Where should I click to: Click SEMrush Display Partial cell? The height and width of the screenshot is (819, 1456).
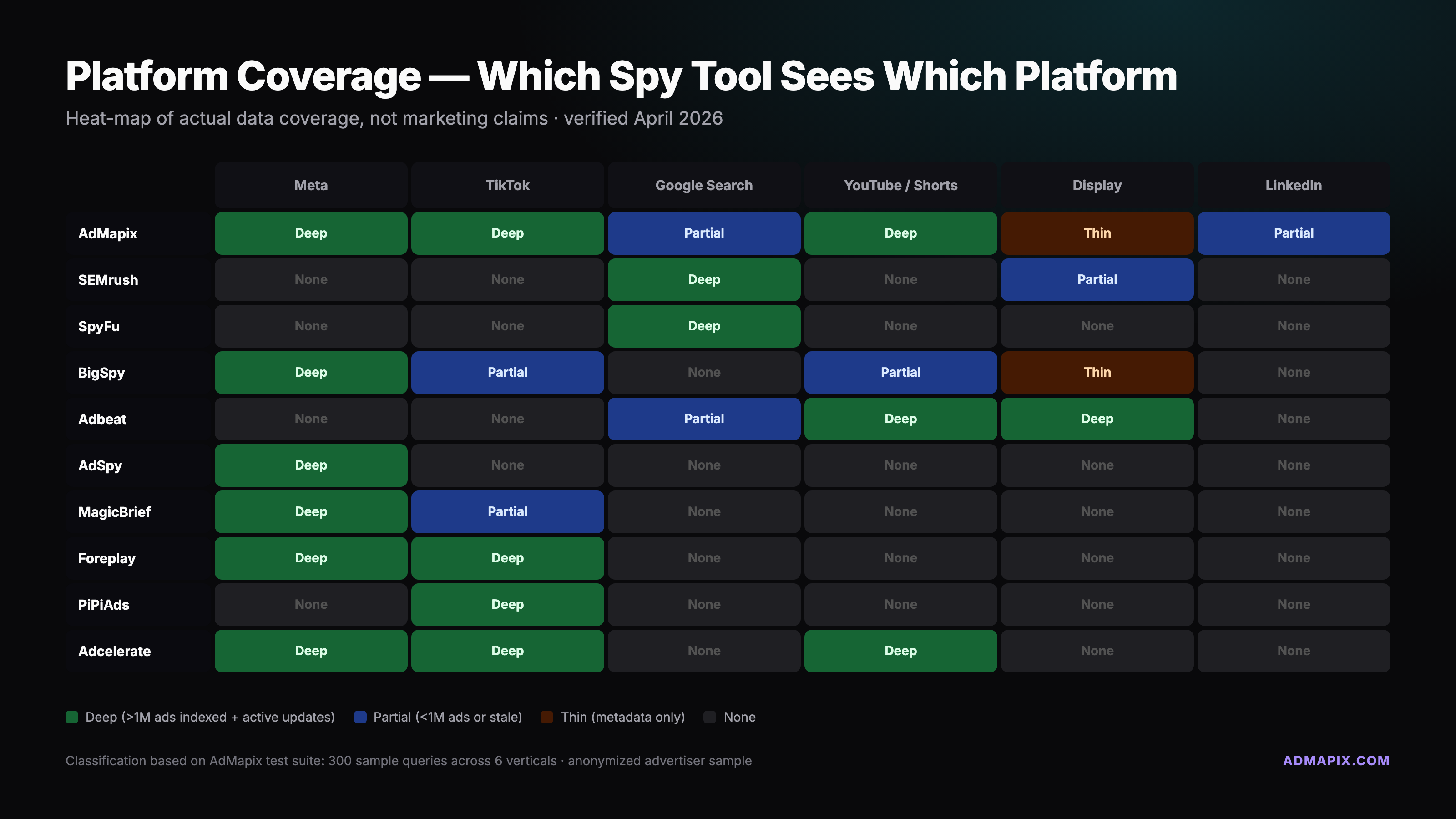click(x=1097, y=279)
